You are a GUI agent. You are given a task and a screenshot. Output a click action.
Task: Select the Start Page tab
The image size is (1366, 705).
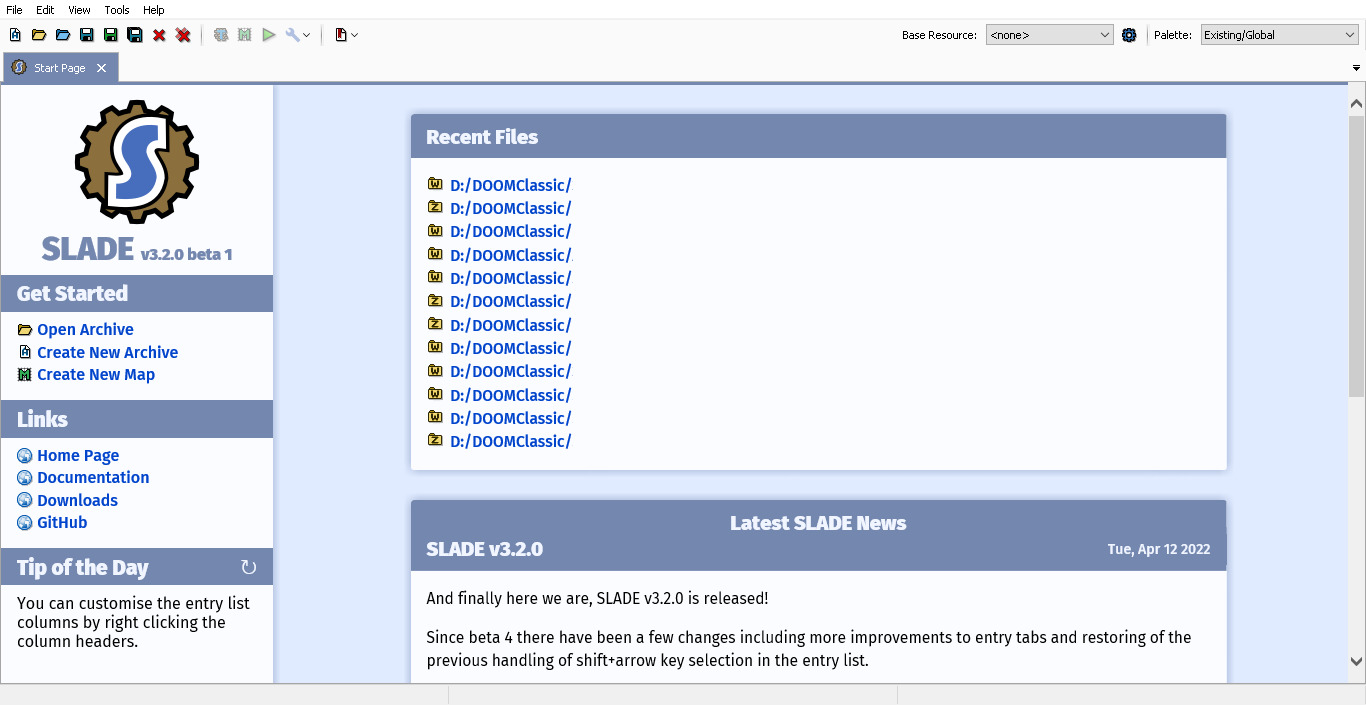[60, 68]
